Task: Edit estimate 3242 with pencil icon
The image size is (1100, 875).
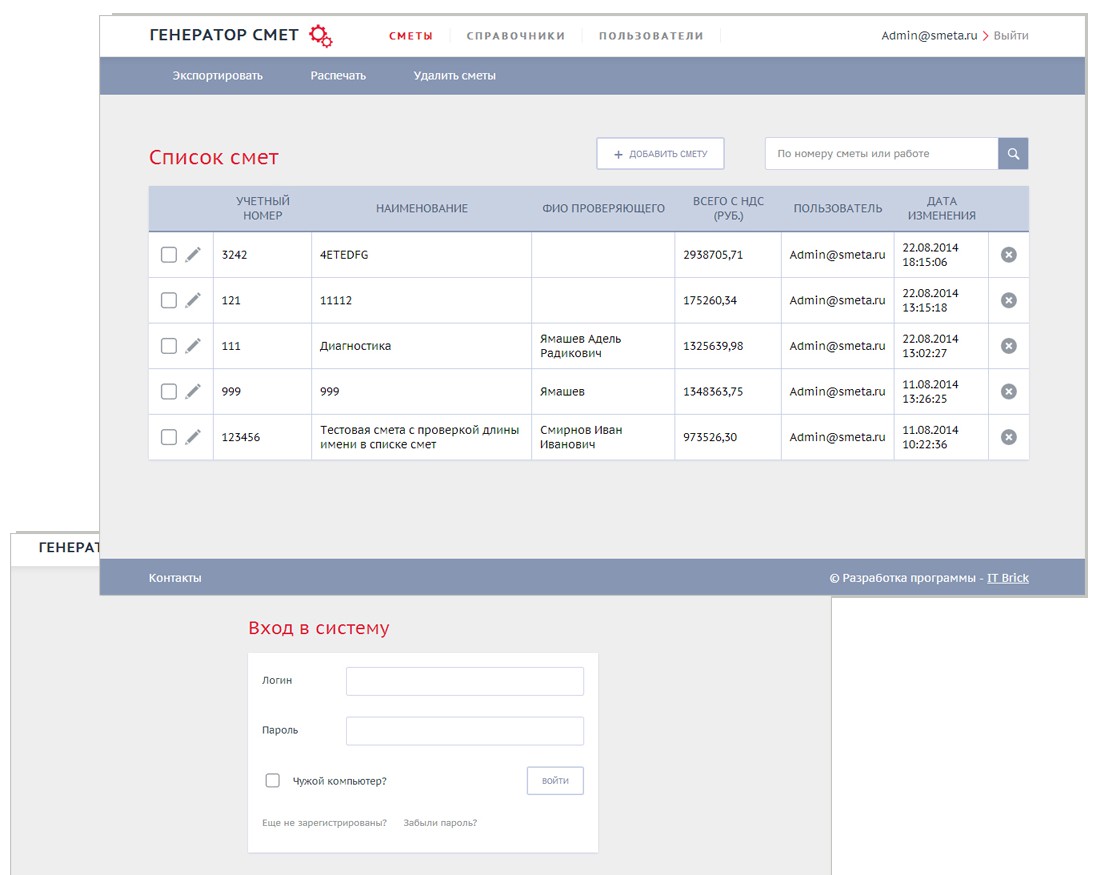Action: click(193, 255)
